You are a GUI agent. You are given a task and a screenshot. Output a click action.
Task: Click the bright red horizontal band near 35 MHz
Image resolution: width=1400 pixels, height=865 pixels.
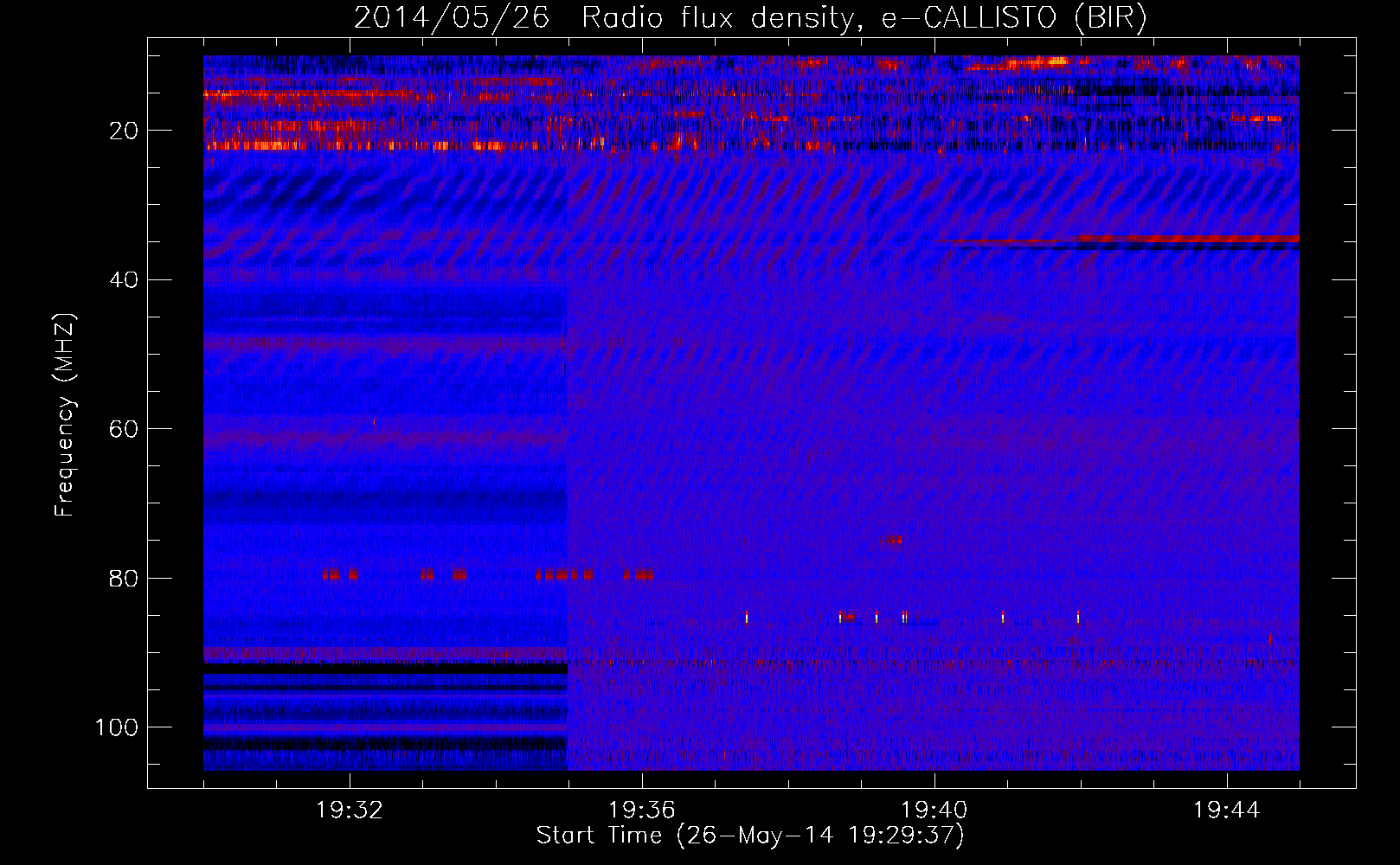(1187, 238)
